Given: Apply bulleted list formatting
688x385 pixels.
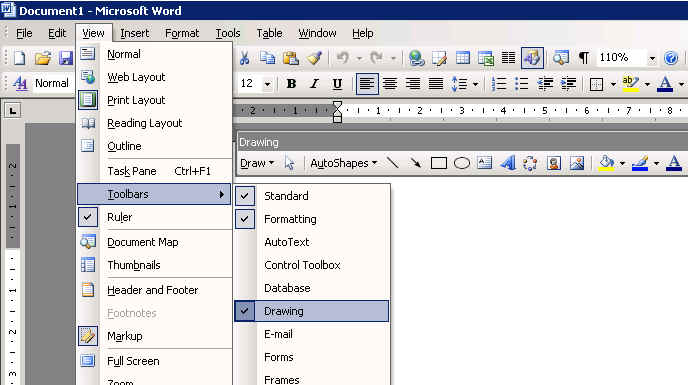Looking at the screenshot, I should (522, 83).
